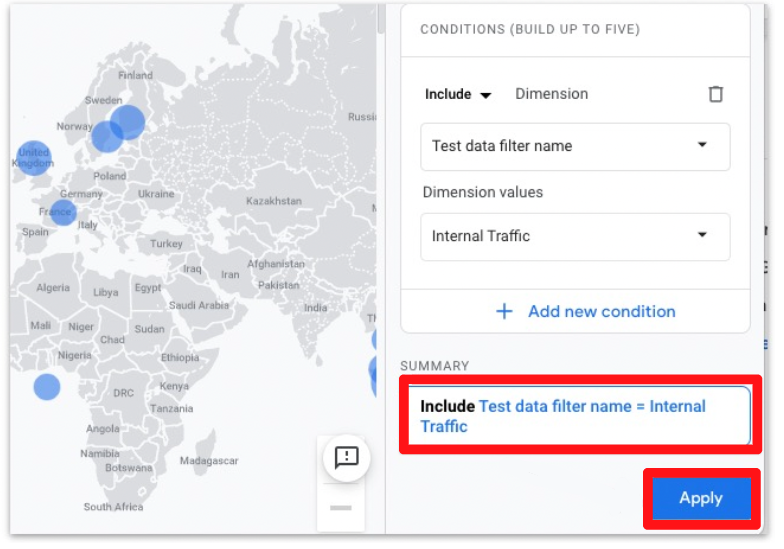
Task: Click Add new condition
Action: pyautogui.click(x=586, y=311)
